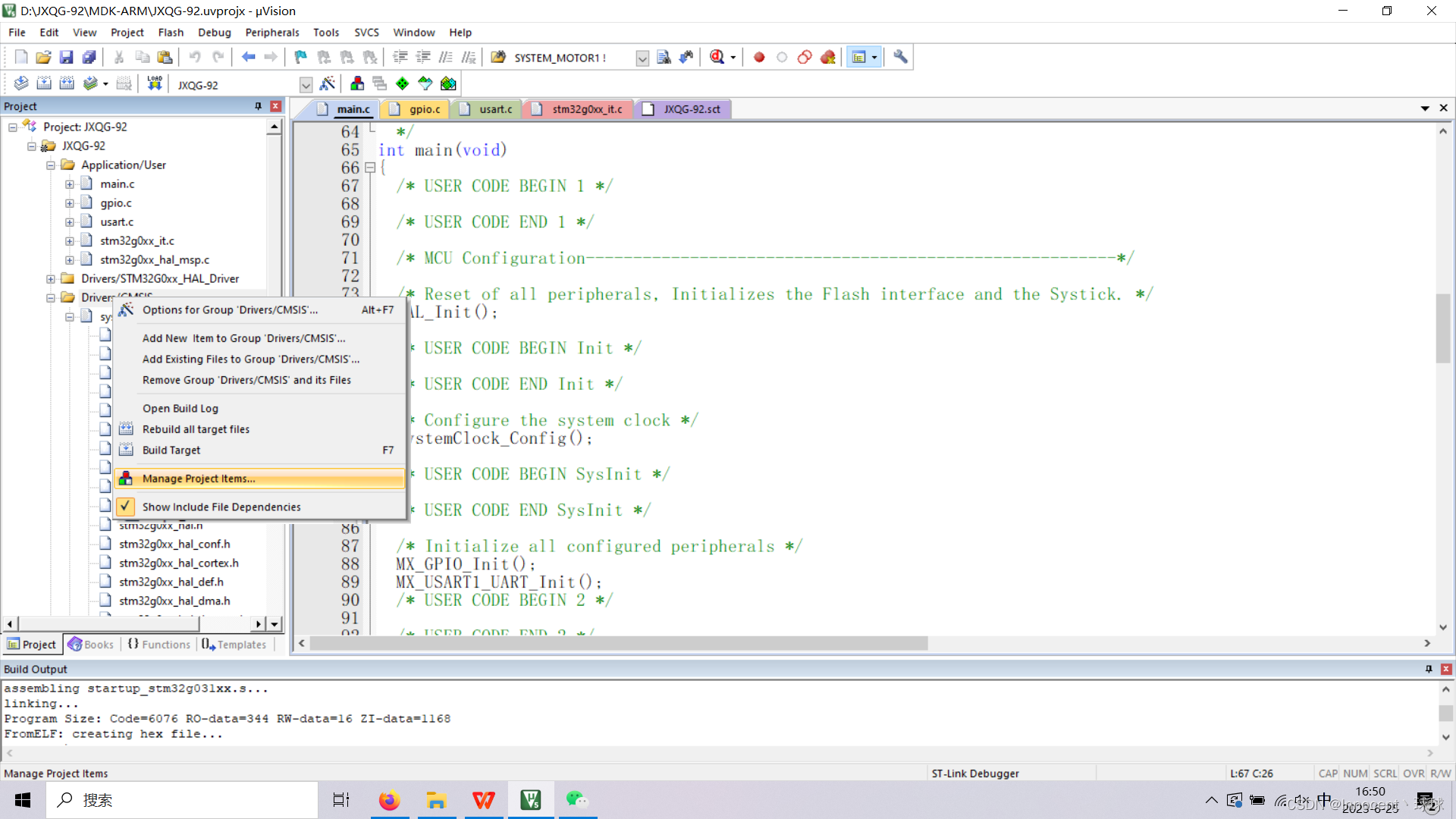
Task: Toggle a bookmark with the blue flag icon
Action: click(300, 57)
